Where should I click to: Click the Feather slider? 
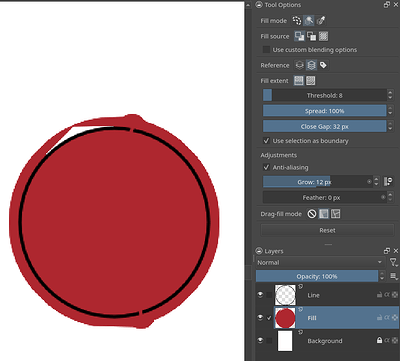click(x=325, y=198)
